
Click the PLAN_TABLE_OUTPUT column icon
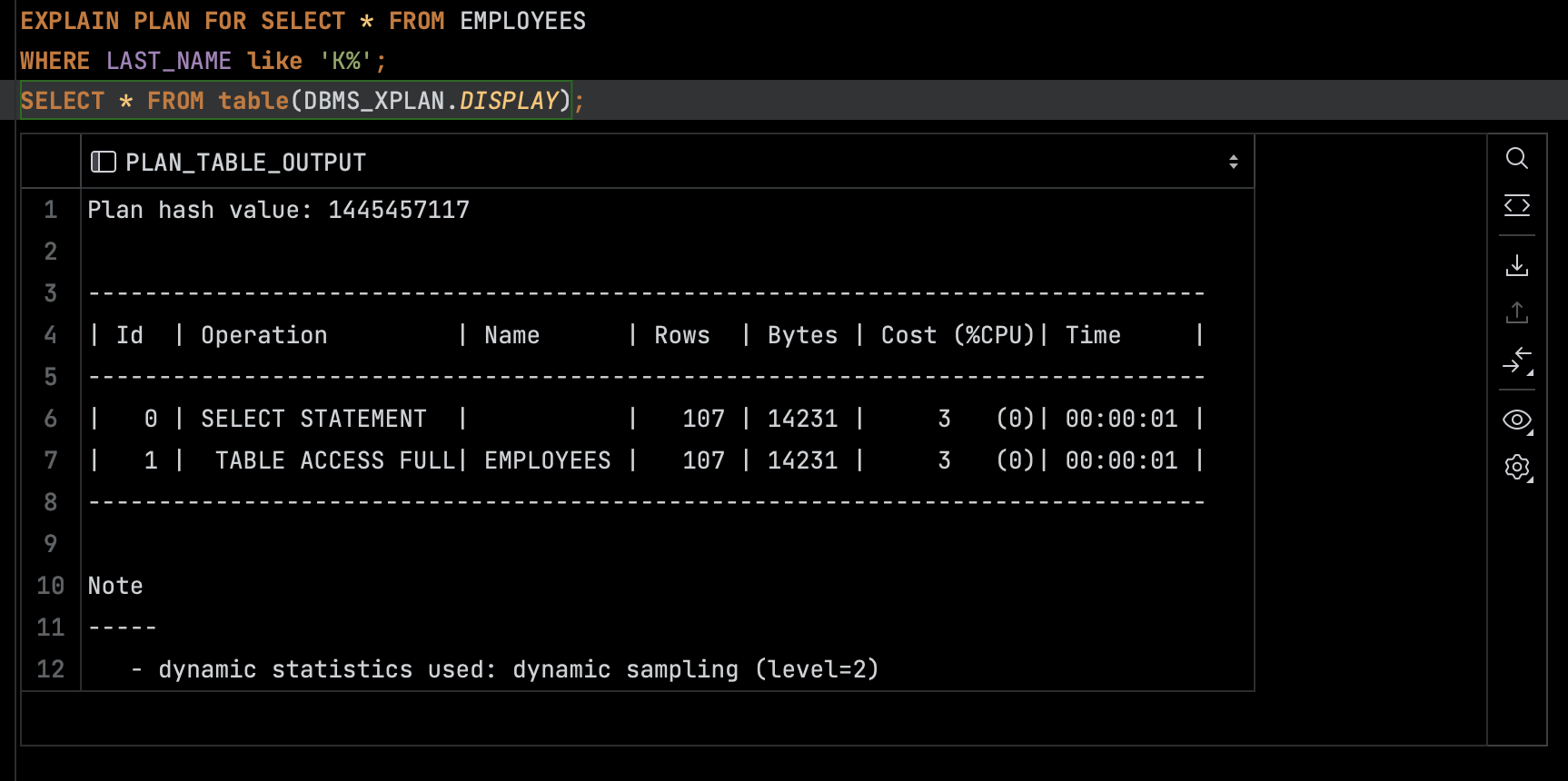[x=104, y=163]
